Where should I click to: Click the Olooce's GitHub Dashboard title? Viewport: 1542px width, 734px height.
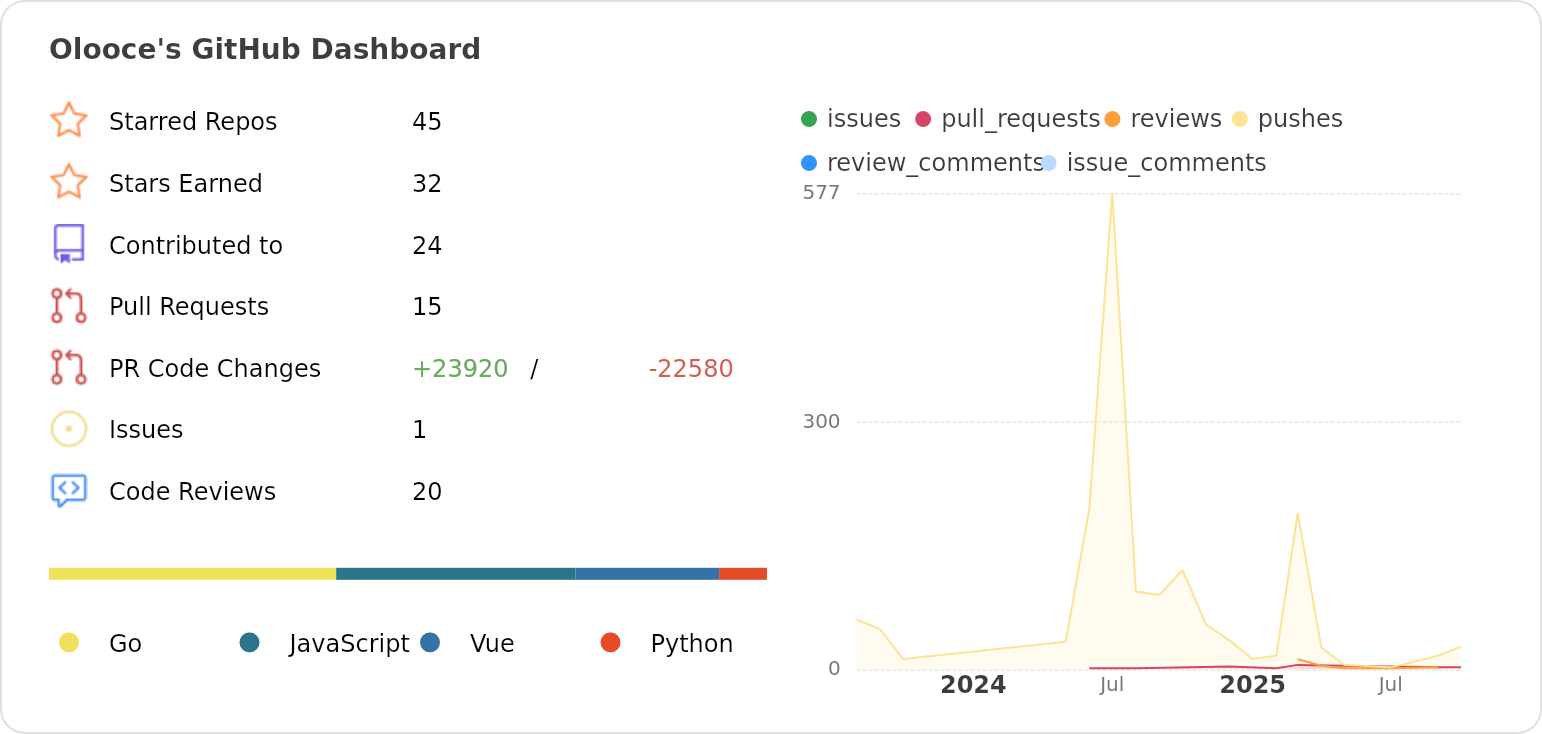(265, 50)
